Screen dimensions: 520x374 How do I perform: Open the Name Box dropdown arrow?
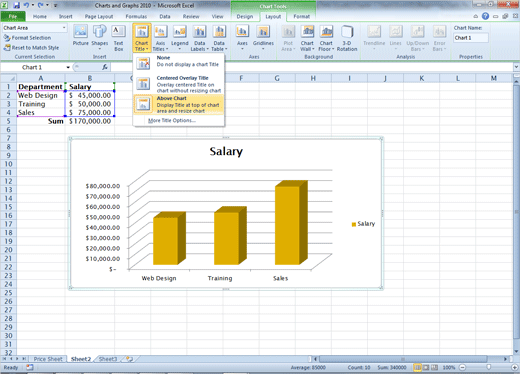click(68, 67)
